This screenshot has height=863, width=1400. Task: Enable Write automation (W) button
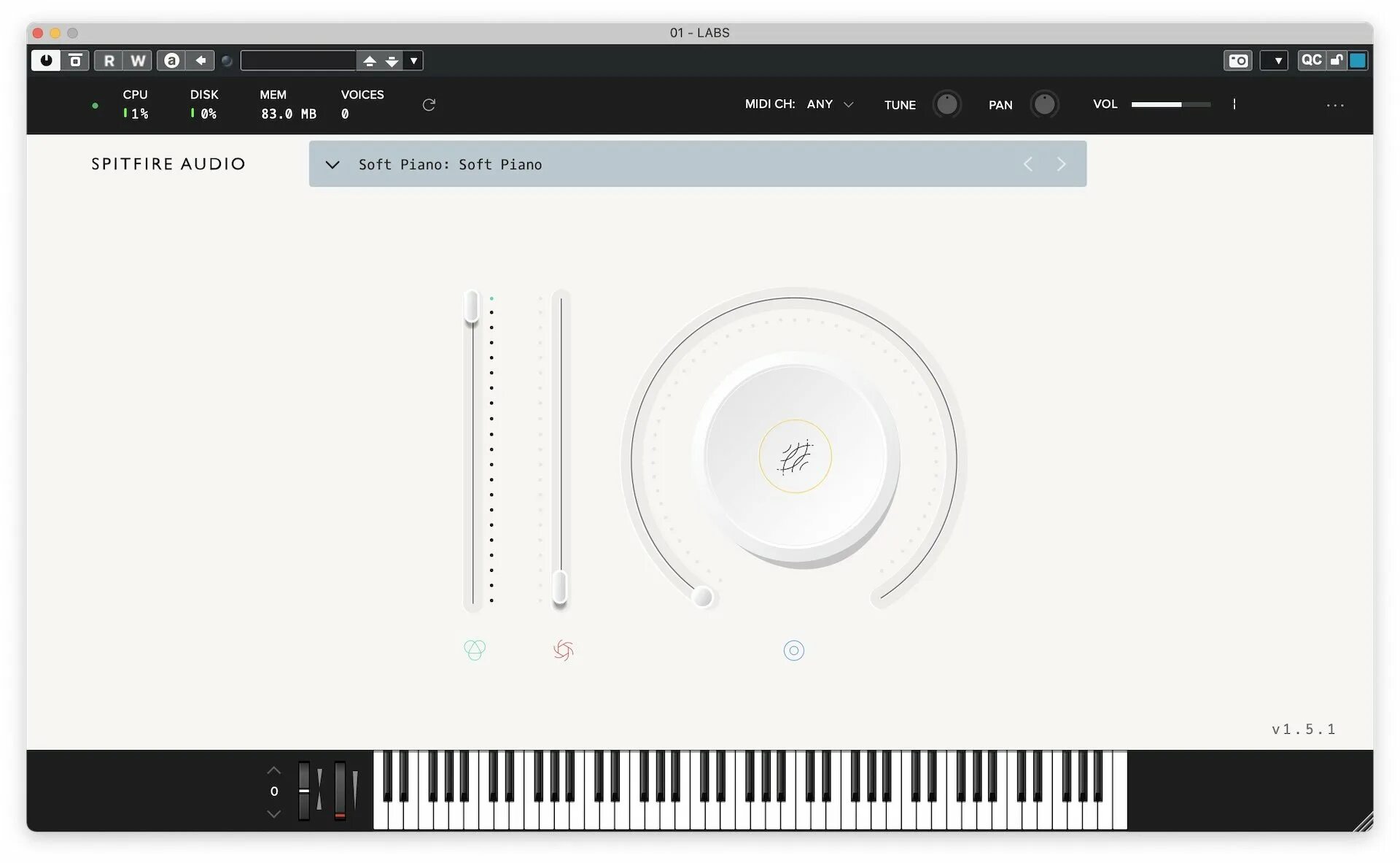[138, 61]
